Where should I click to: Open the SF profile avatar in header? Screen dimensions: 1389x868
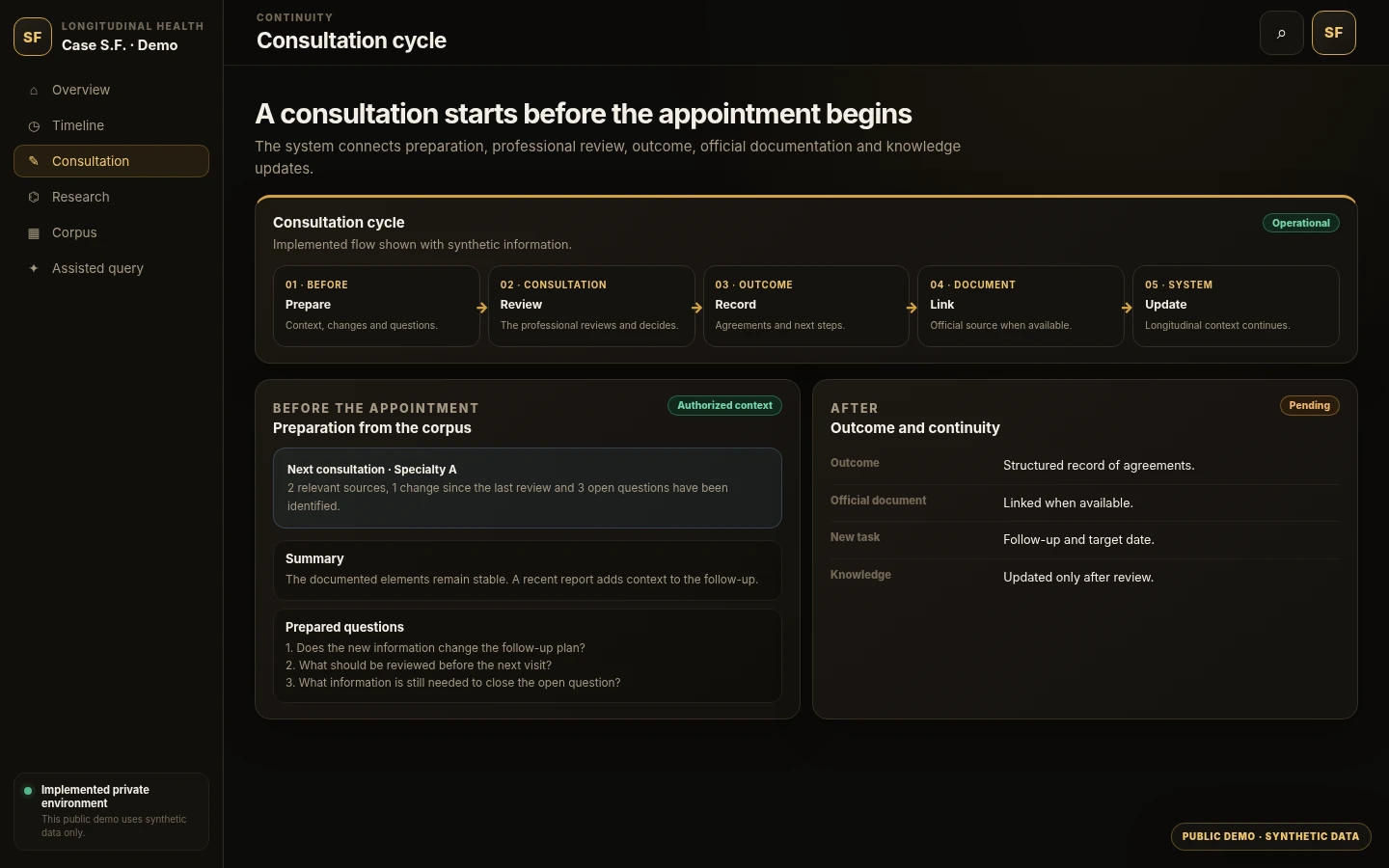1334,33
